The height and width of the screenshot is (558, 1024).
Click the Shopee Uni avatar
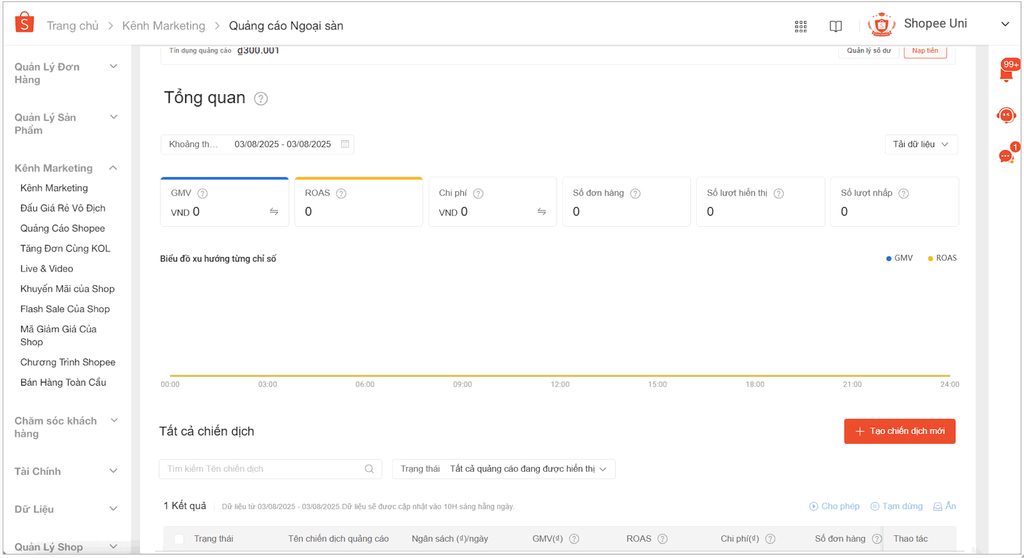click(x=881, y=25)
